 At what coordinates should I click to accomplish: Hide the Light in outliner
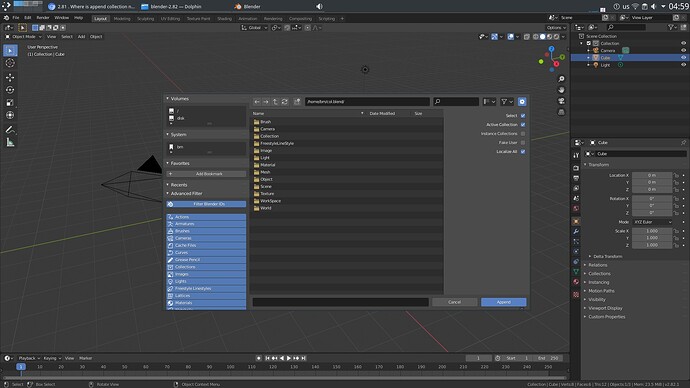pyautogui.click(x=683, y=65)
